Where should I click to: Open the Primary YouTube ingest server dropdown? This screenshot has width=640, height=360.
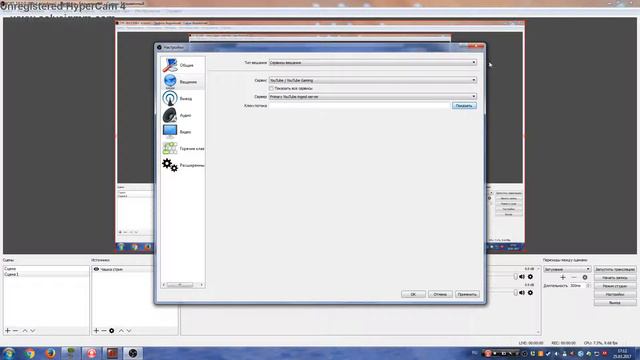(x=373, y=97)
